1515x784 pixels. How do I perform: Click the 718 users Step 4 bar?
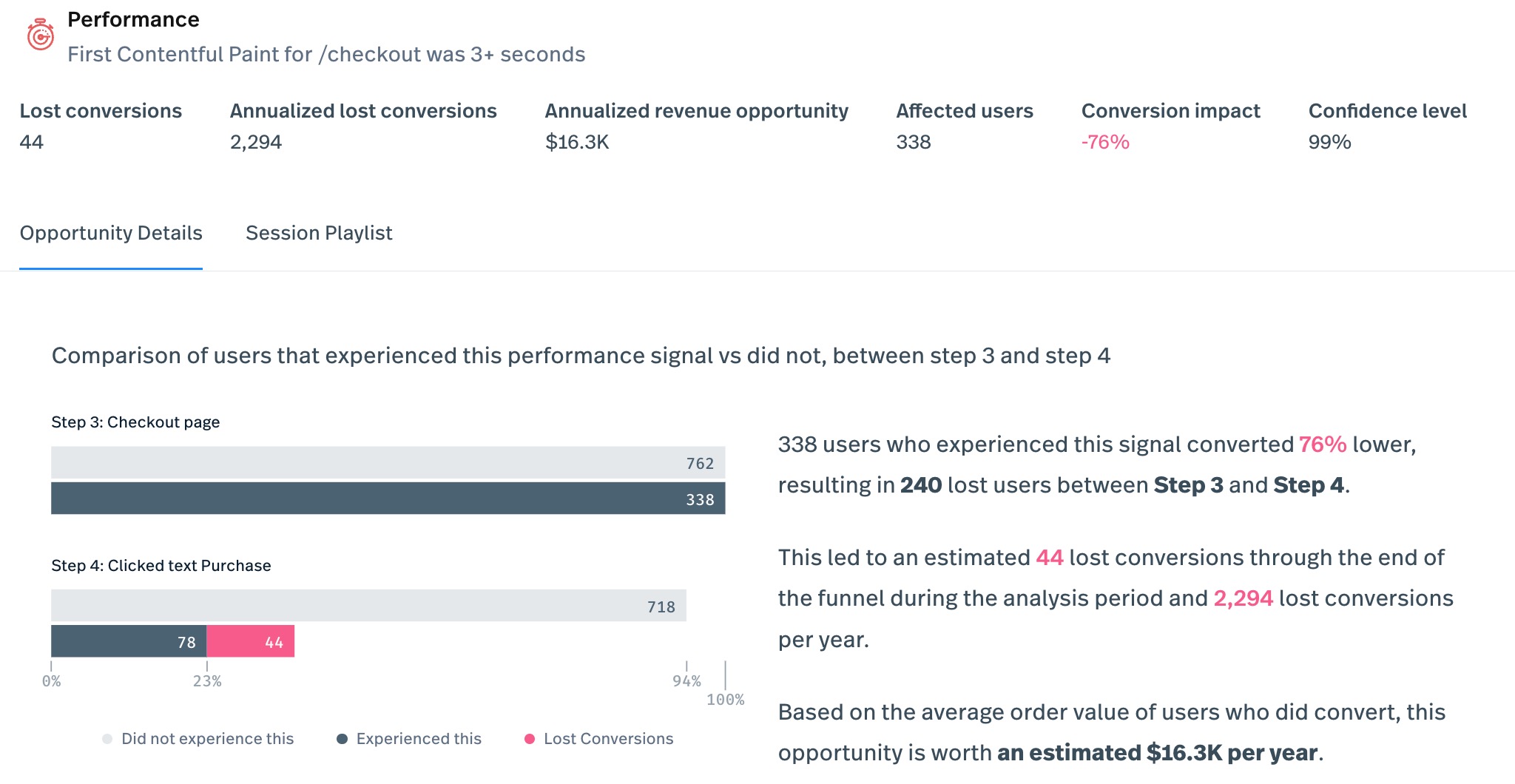(x=368, y=606)
